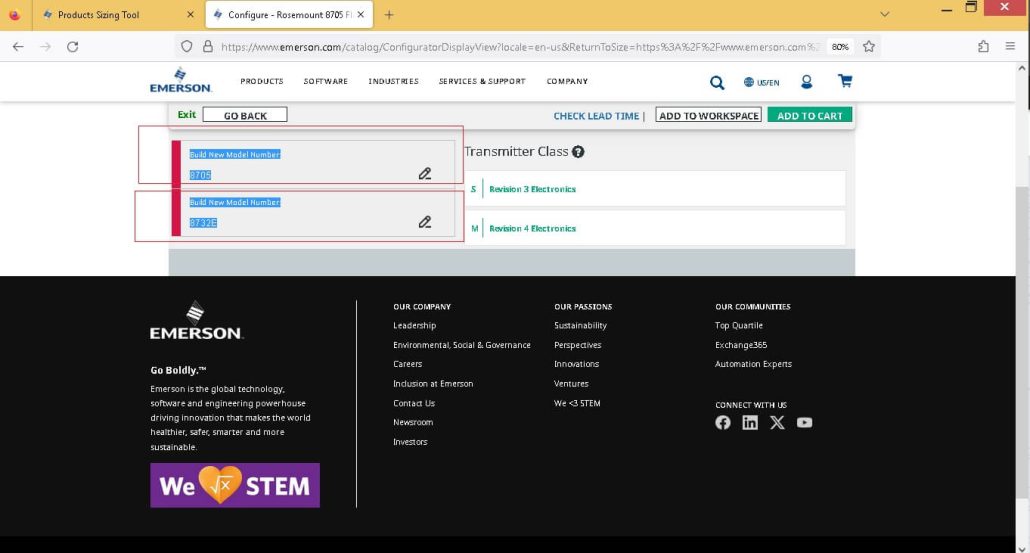Open the Perspectives footer link
Viewport: 1030px width, 553px height.
[577, 345]
